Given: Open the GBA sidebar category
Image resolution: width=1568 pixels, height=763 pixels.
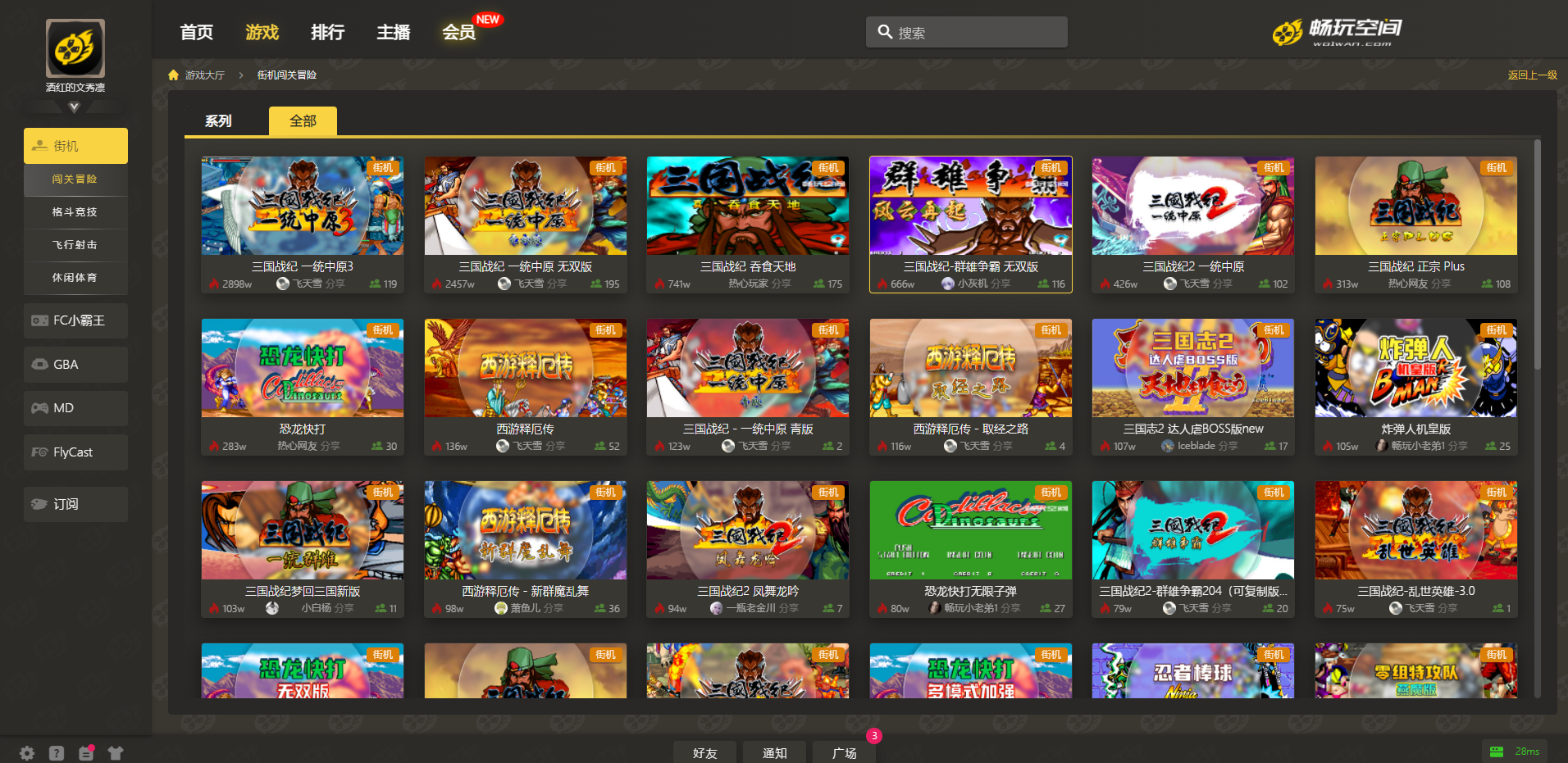Looking at the screenshot, I should [75, 365].
